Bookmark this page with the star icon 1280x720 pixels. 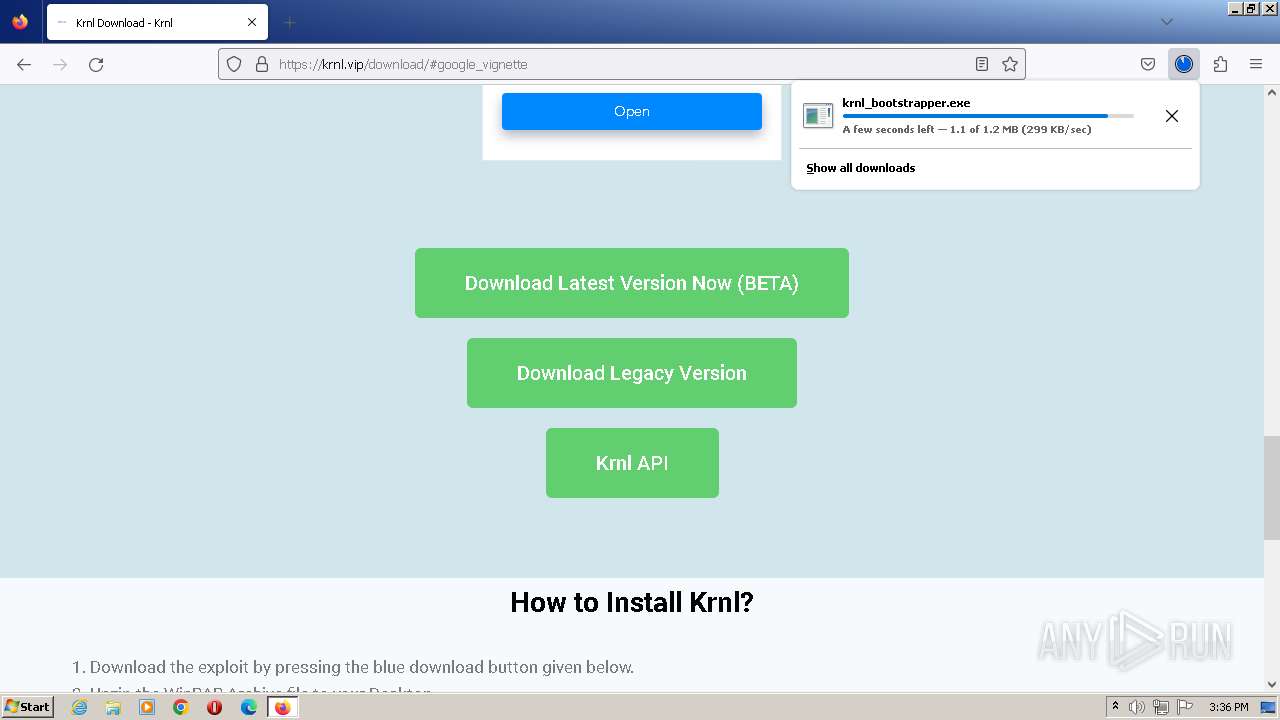pyautogui.click(x=1010, y=64)
